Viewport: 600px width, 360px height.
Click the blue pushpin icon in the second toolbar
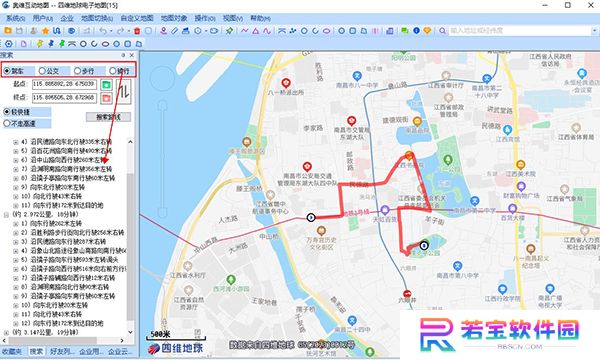click(x=51, y=44)
